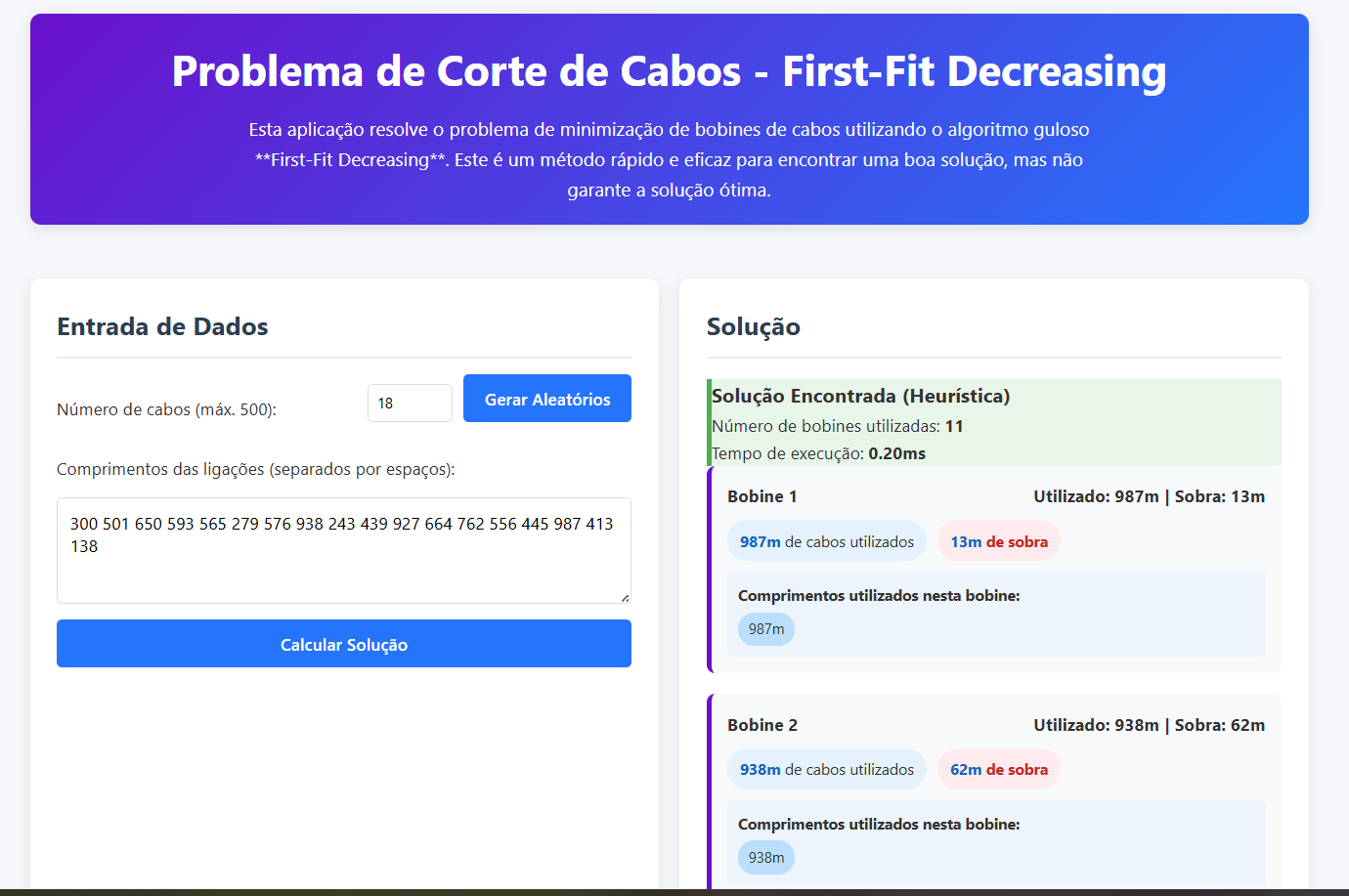Select the 938m de cabos utilizados badge
Image resolution: width=1349 pixels, height=896 pixels.
click(x=826, y=769)
